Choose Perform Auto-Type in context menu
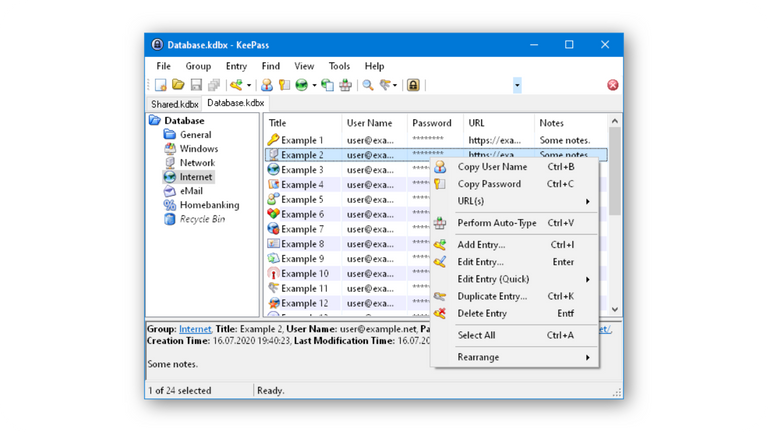 (x=515, y=223)
